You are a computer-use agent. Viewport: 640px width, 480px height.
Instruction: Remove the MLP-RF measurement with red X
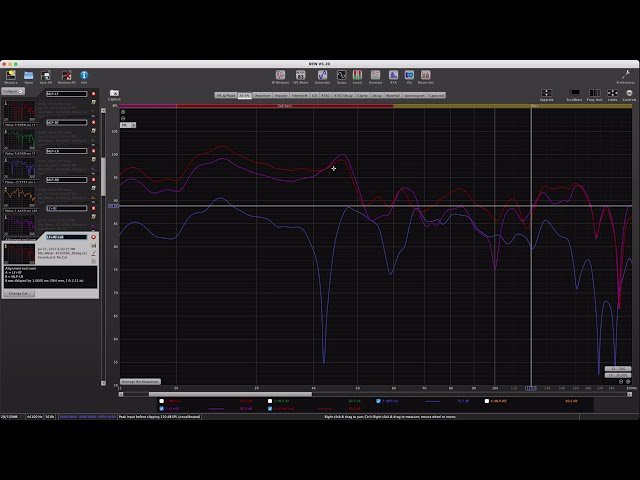93,122
